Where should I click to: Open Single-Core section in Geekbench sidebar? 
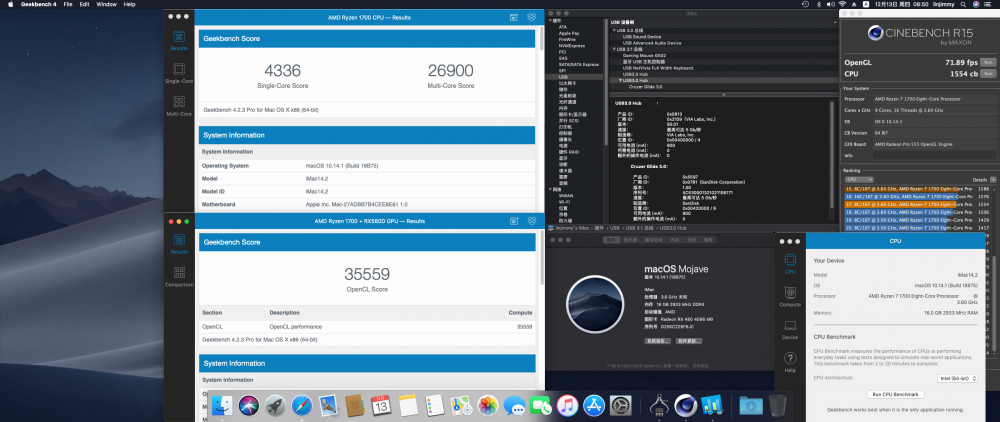pos(179,73)
